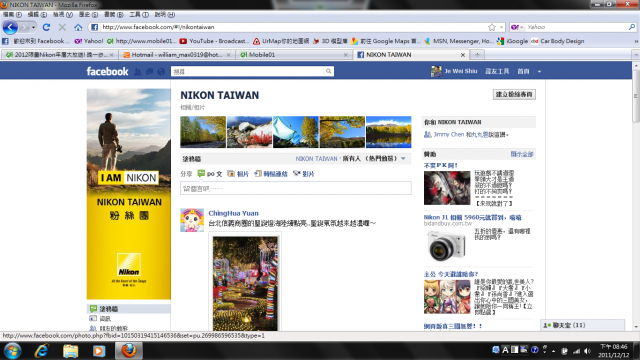
Task: Open the first forest photo thumbnail
Action: click(x=203, y=132)
